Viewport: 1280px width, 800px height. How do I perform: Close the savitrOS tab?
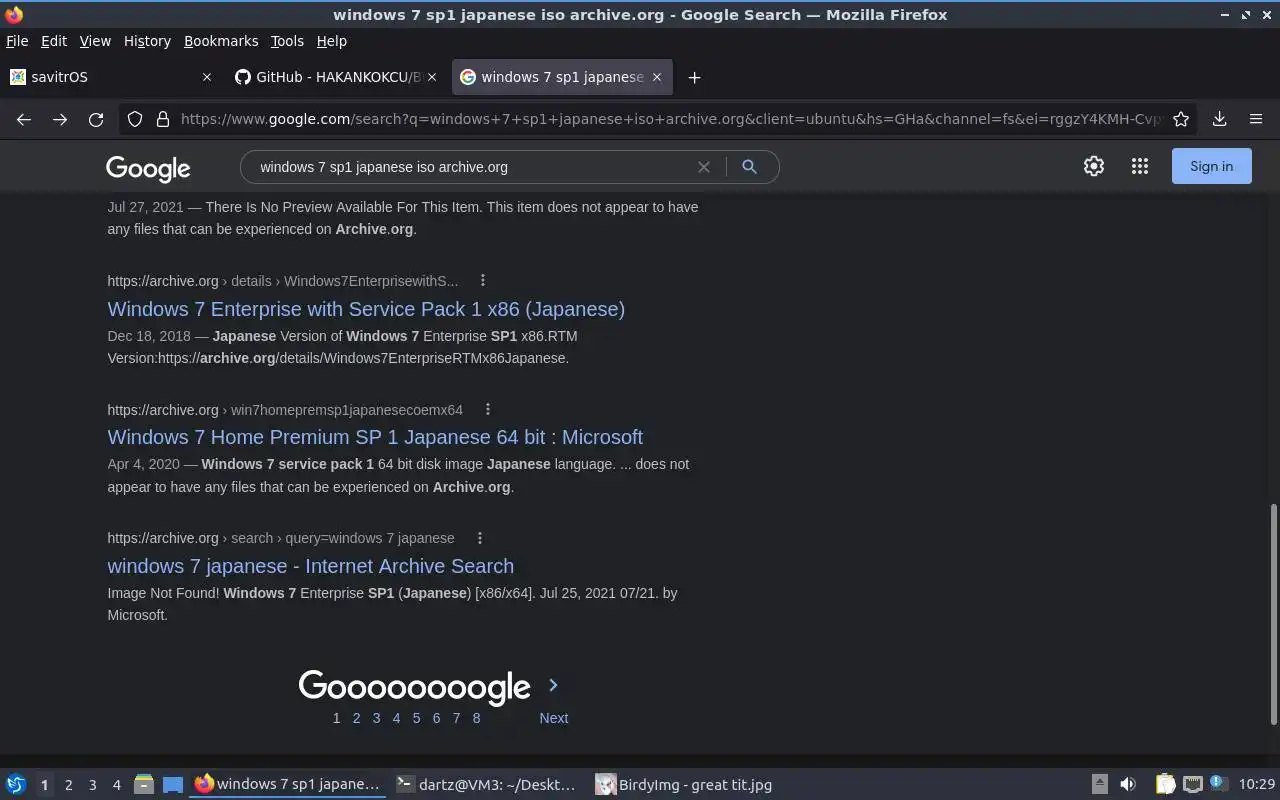point(207,77)
